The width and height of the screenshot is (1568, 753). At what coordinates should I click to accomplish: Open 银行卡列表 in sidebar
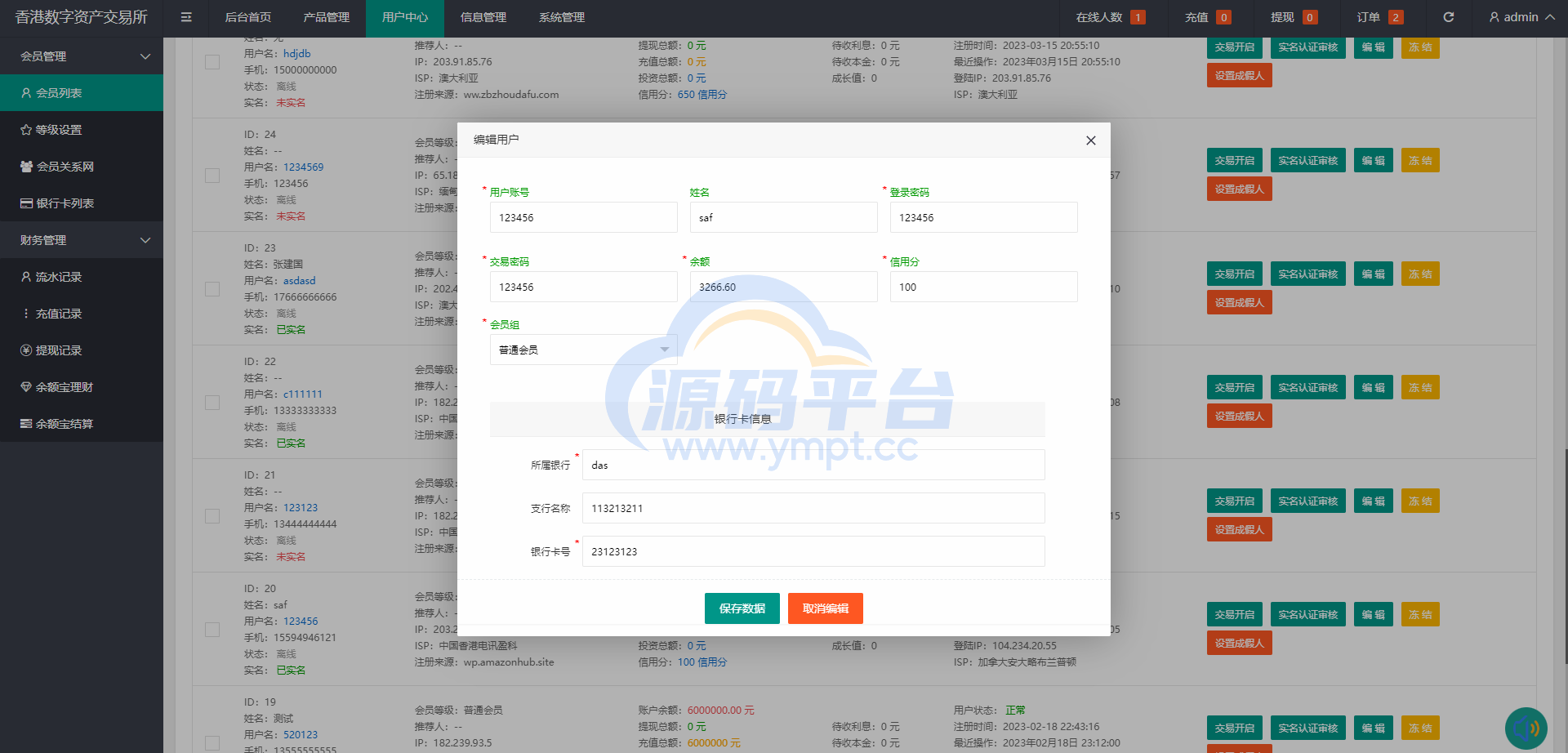point(82,203)
